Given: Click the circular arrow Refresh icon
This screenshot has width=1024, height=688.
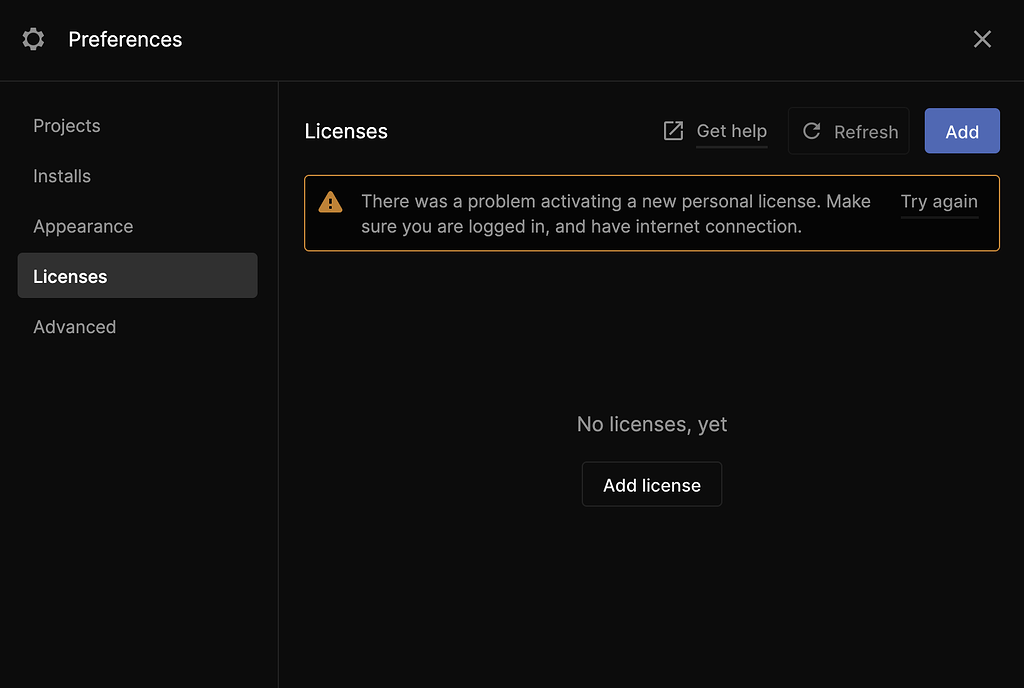Looking at the screenshot, I should tap(812, 131).
